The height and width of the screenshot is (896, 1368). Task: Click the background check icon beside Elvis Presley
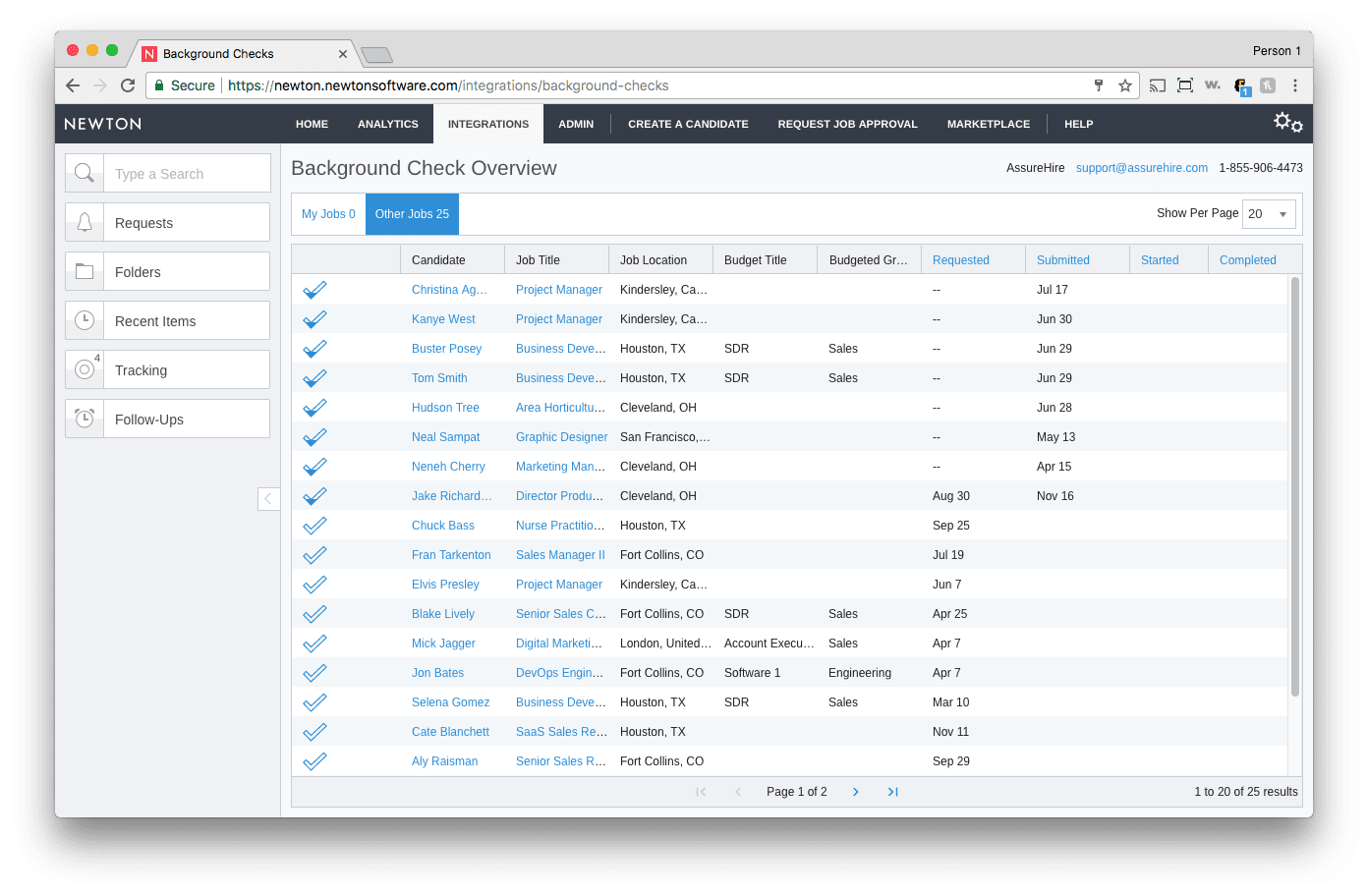point(314,584)
